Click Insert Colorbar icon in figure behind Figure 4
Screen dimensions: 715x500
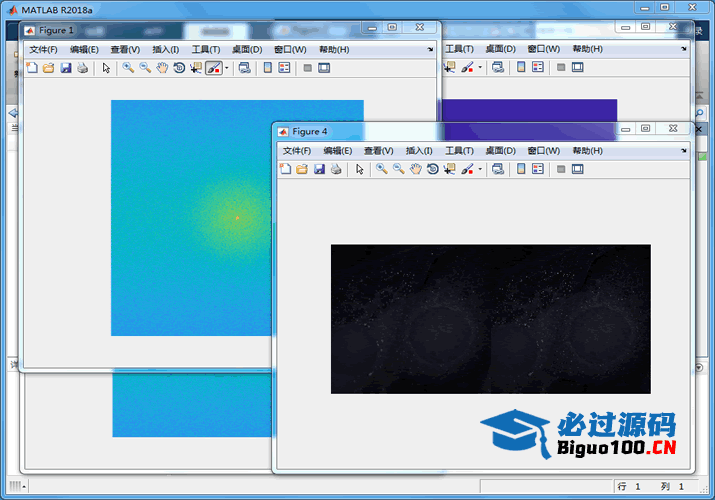(x=521, y=67)
